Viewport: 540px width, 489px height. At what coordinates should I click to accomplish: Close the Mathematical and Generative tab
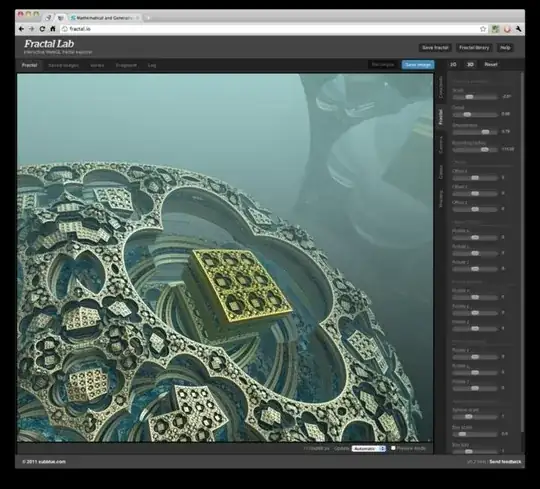pos(138,18)
